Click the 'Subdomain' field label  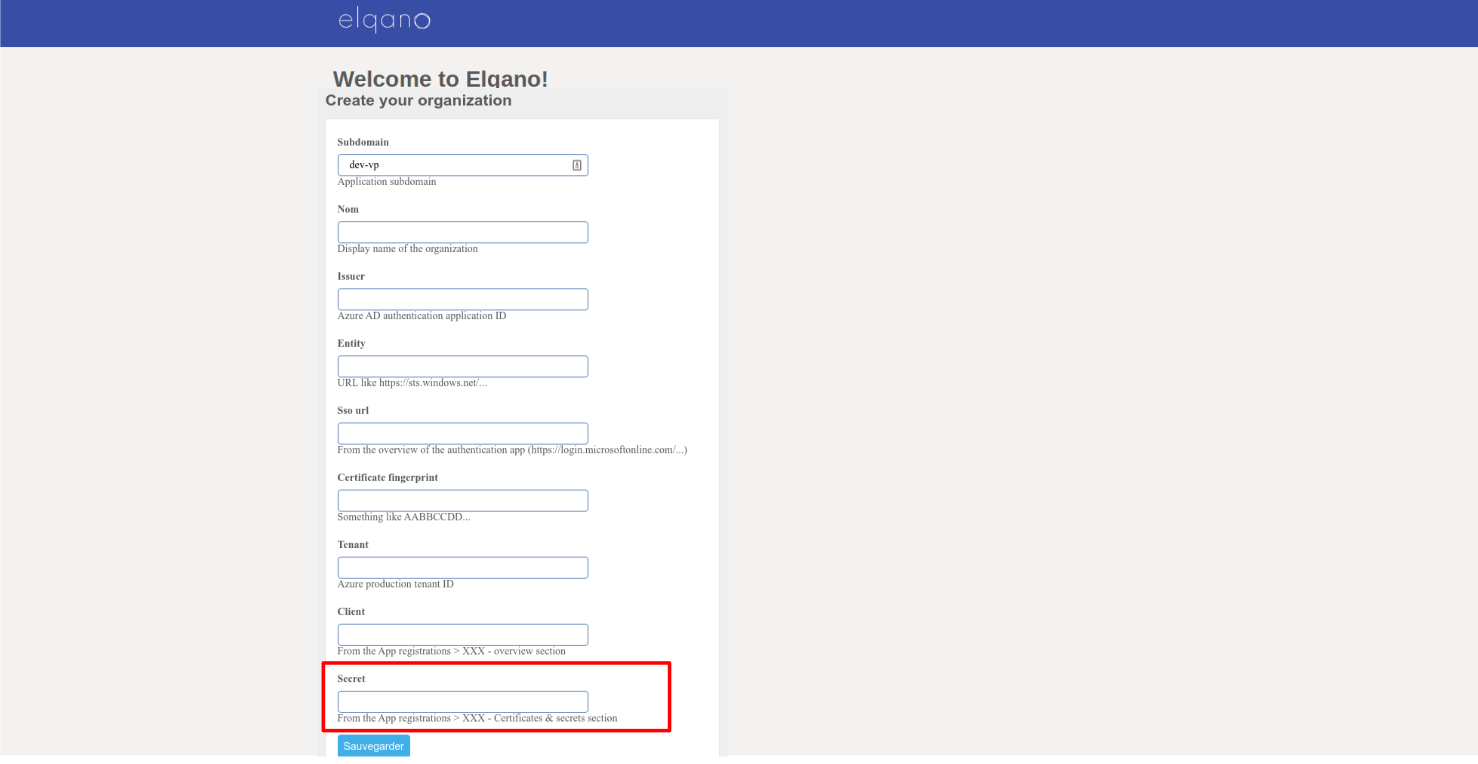coord(363,142)
